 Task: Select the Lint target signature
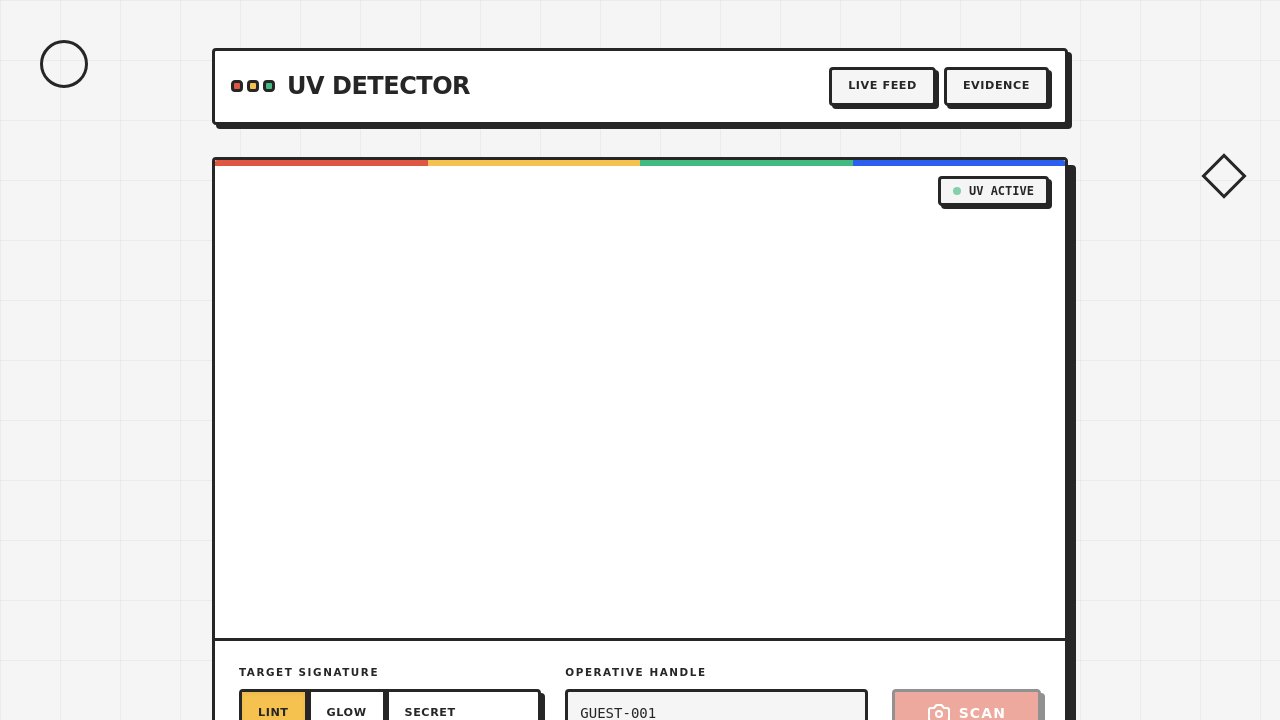pyautogui.click(x=273, y=706)
